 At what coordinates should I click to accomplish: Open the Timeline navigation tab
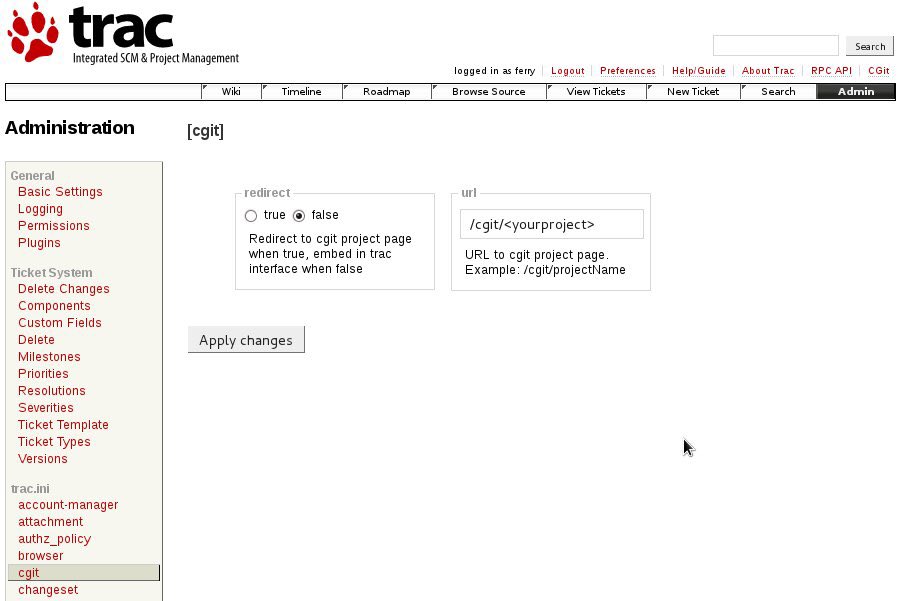coord(301,92)
